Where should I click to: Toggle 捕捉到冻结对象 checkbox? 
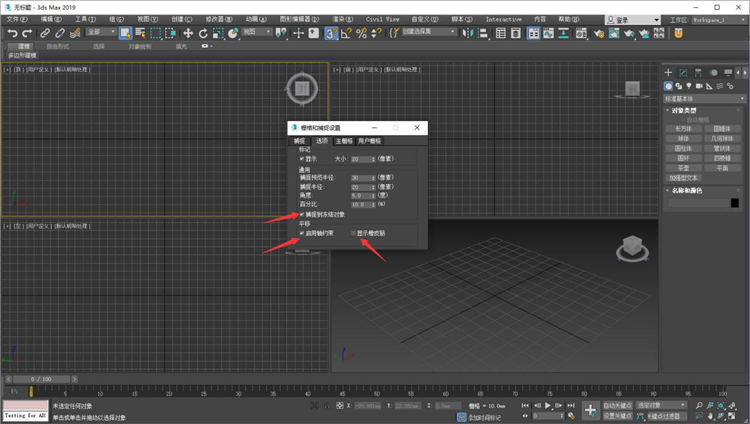pos(302,214)
